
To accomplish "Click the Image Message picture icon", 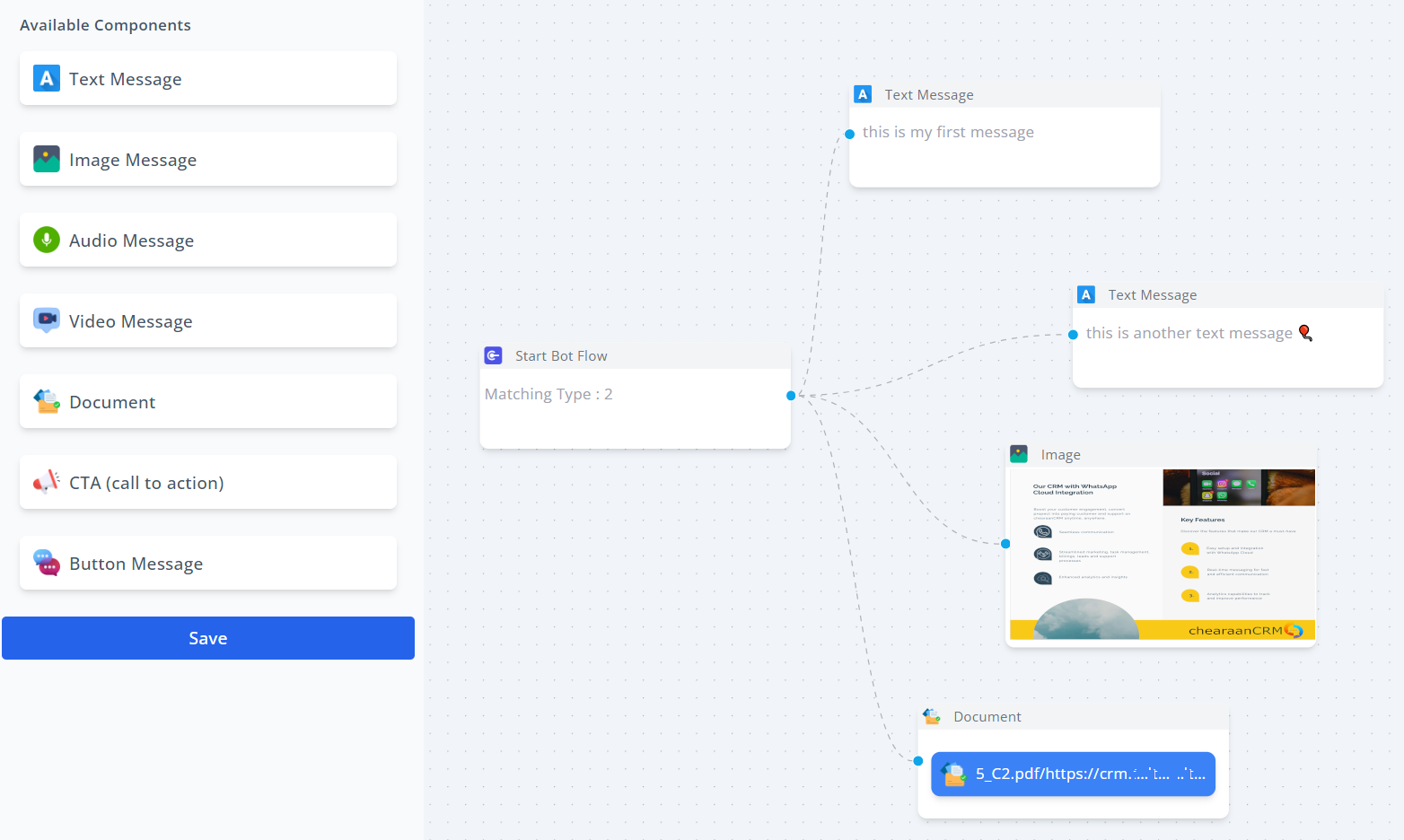I will [47, 160].
